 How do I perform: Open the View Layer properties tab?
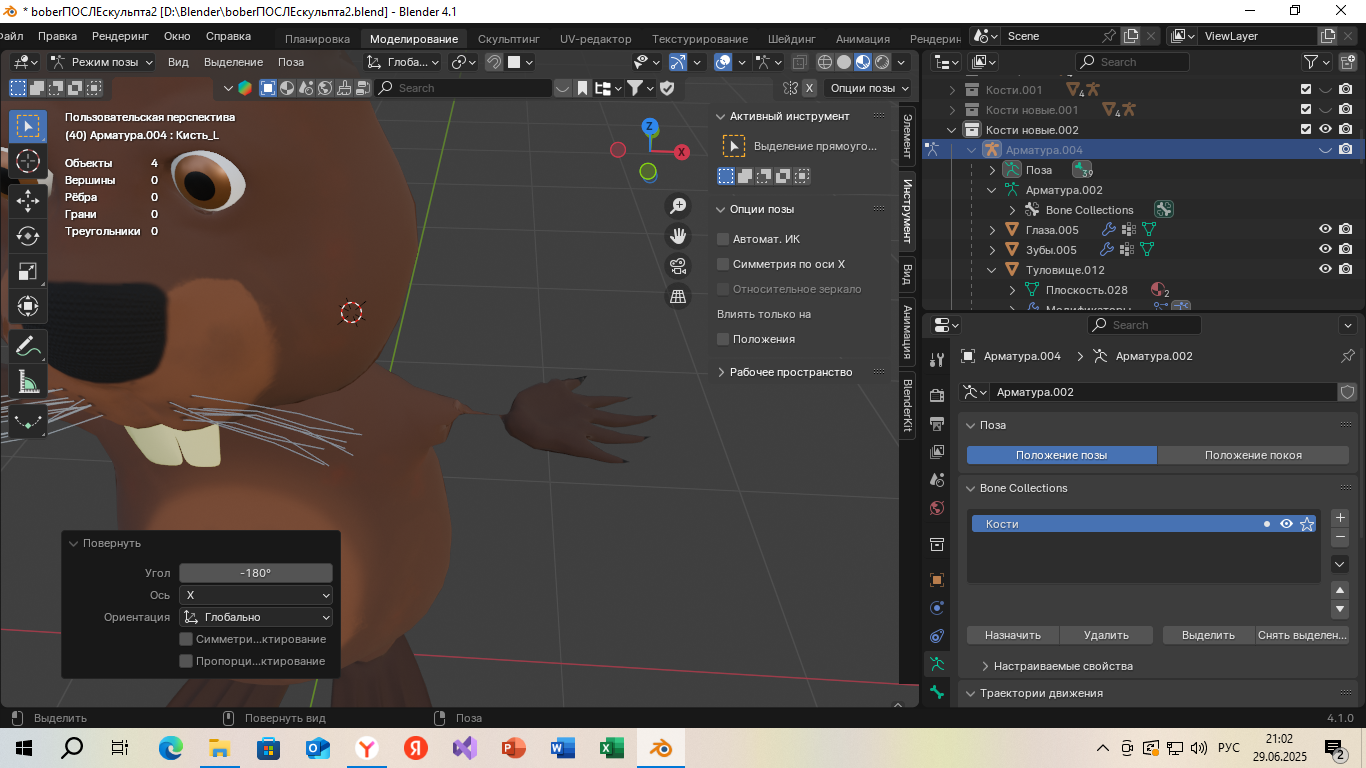pyautogui.click(x=937, y=452)
